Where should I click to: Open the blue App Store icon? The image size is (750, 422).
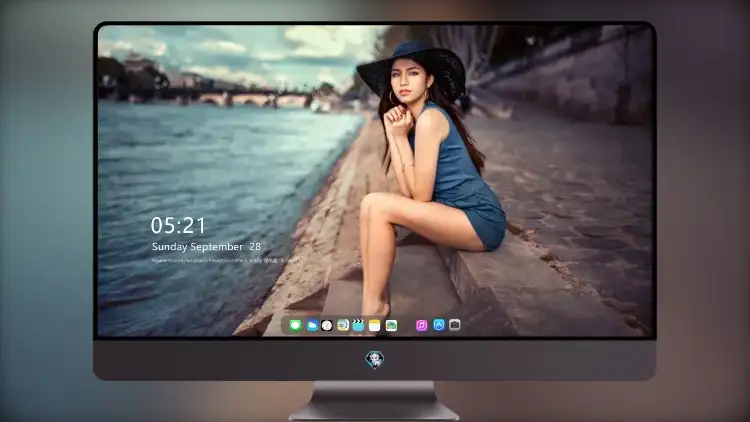[x=439, y=325]
